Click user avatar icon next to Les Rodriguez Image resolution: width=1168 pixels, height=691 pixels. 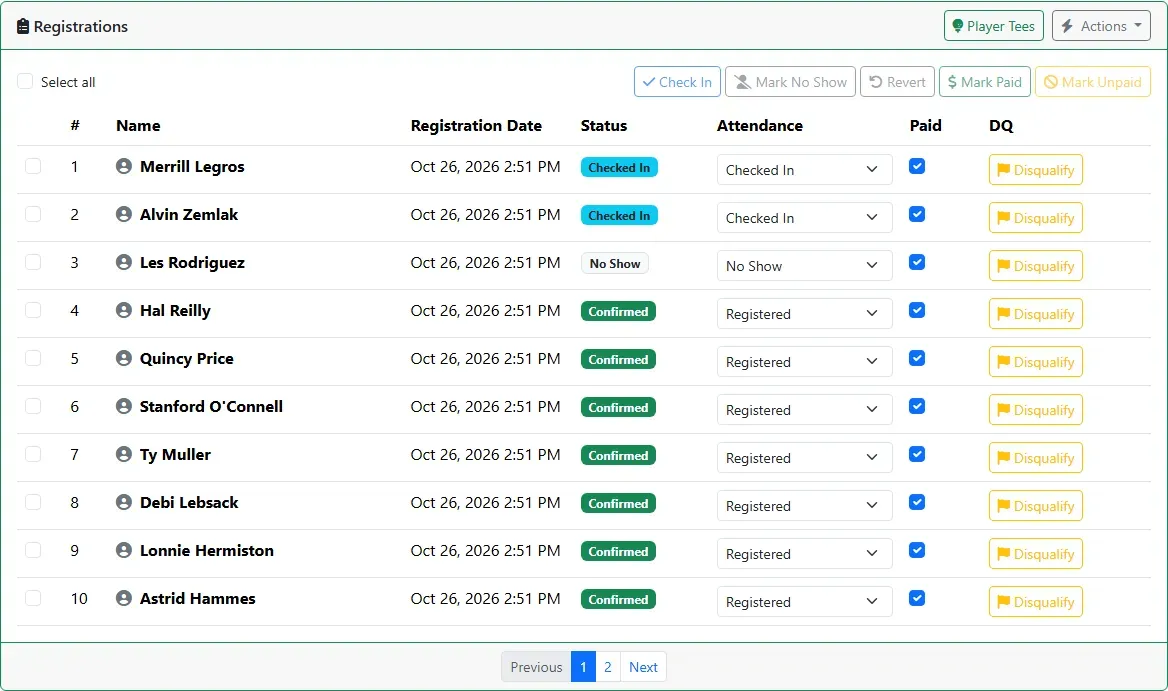click(124, 262)
